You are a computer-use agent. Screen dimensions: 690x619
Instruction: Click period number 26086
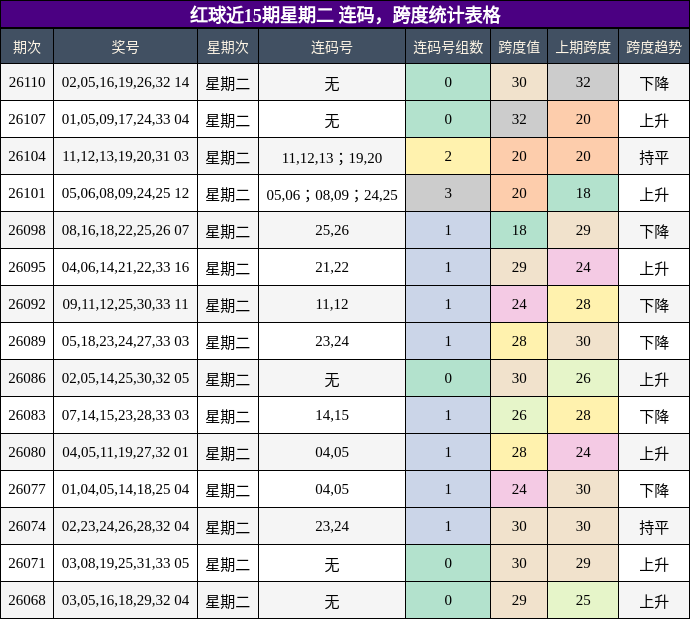coord(27,378)
